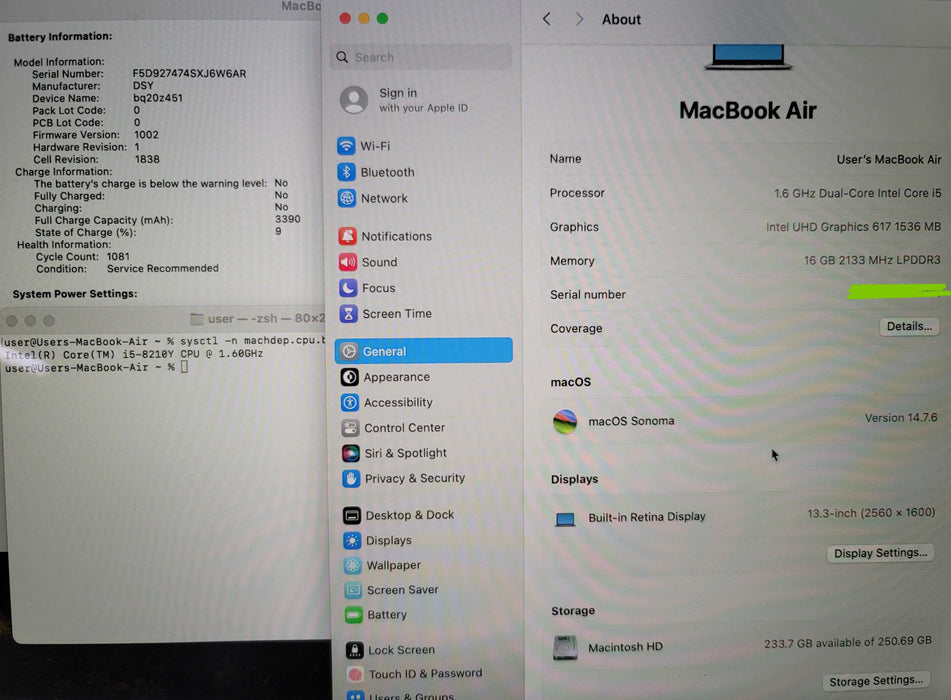Image resolution: width=951 pixels, height=700 pixels.
Task: Click the Version 14.7.6 text
Action: click(x=901, y=417)
